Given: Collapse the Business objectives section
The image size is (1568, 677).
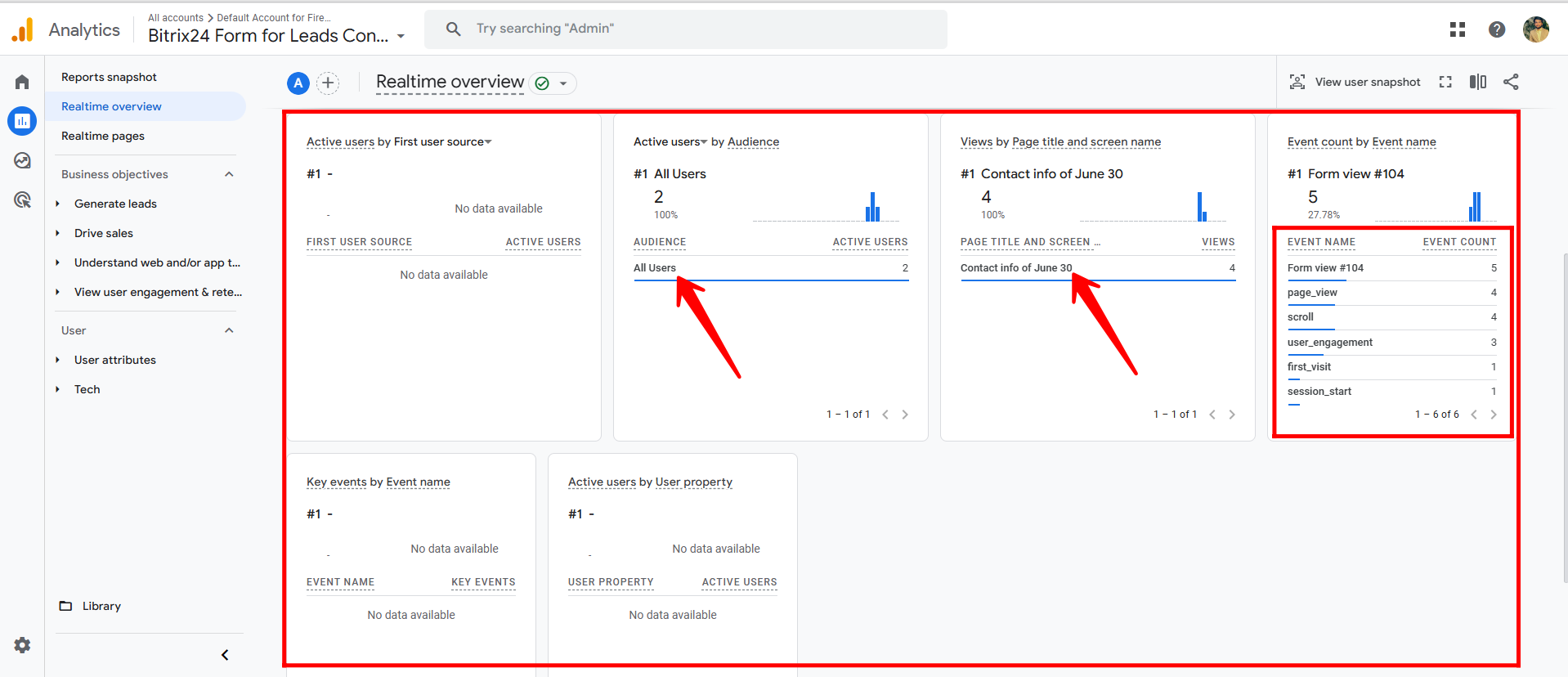Looking at the screenshot, I should click(229, 174).
